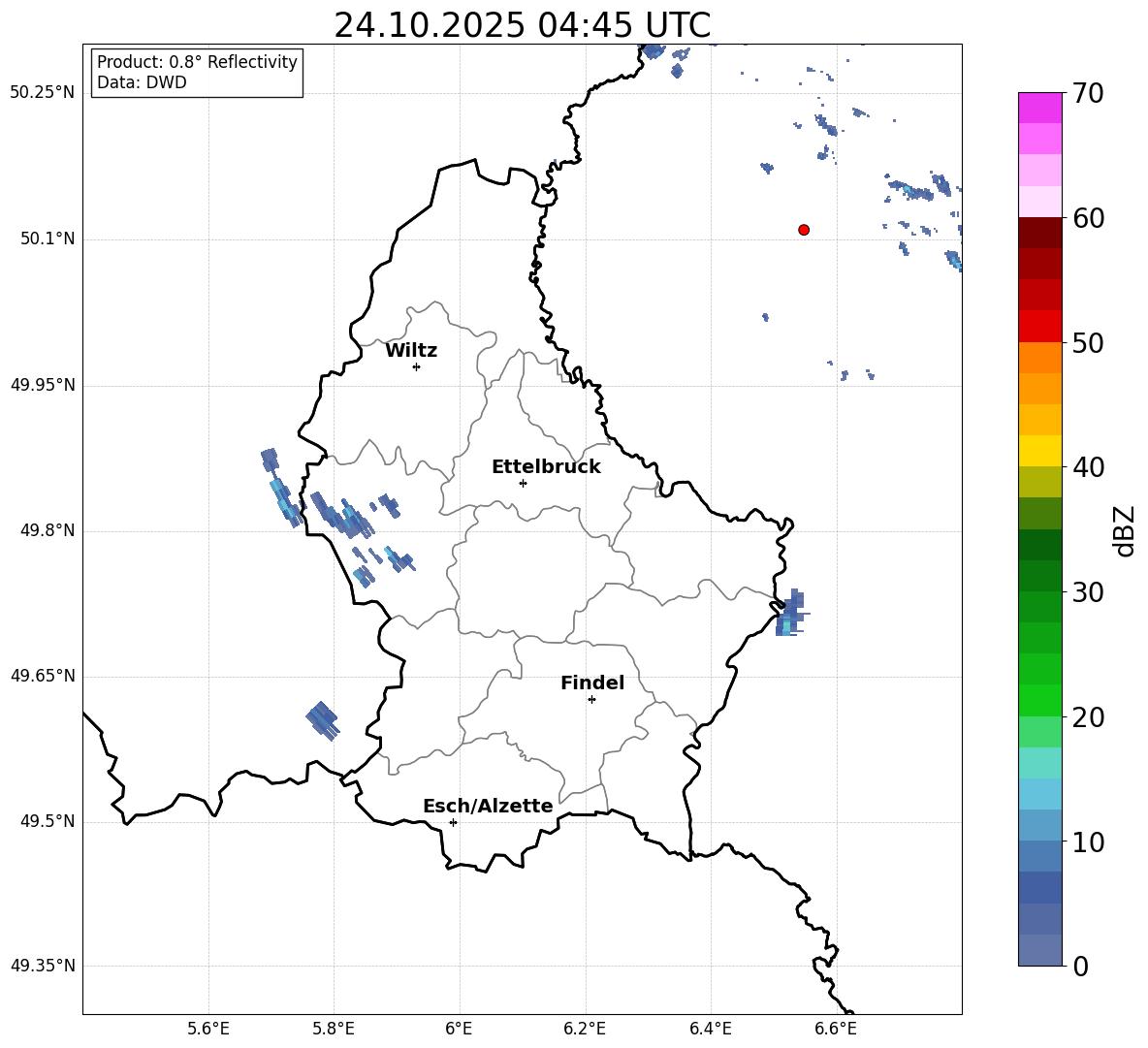
Task: Click the red radar location dot
Action: point(804,230)
